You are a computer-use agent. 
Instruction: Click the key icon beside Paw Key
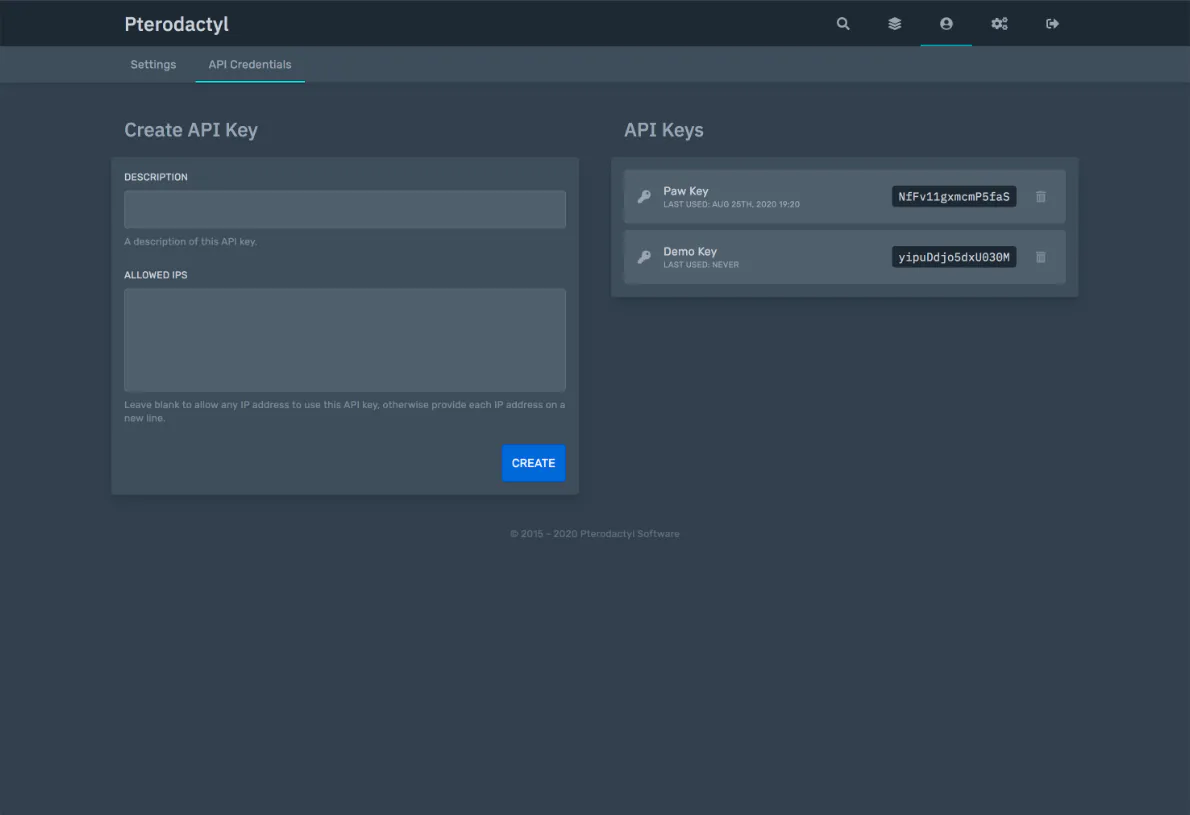coord(644,197)
